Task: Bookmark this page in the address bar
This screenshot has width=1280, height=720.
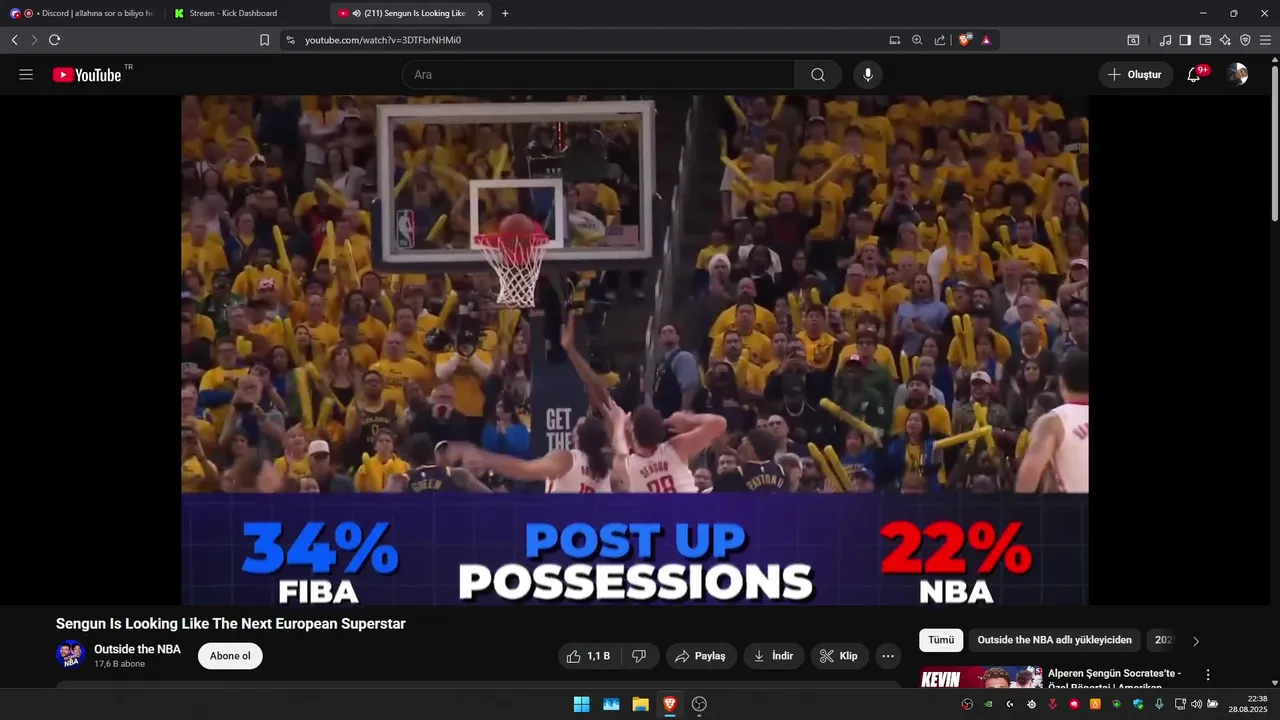Action: (264, 40)
